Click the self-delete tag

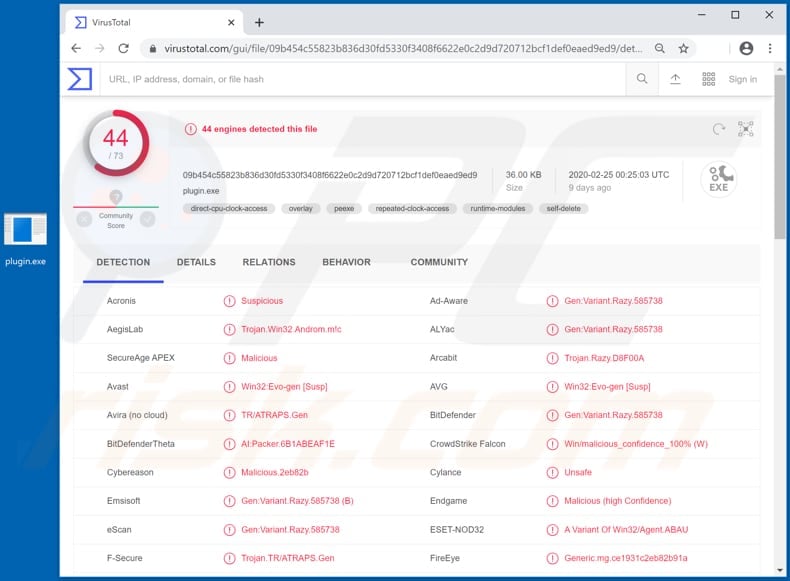tap(563, 208)
